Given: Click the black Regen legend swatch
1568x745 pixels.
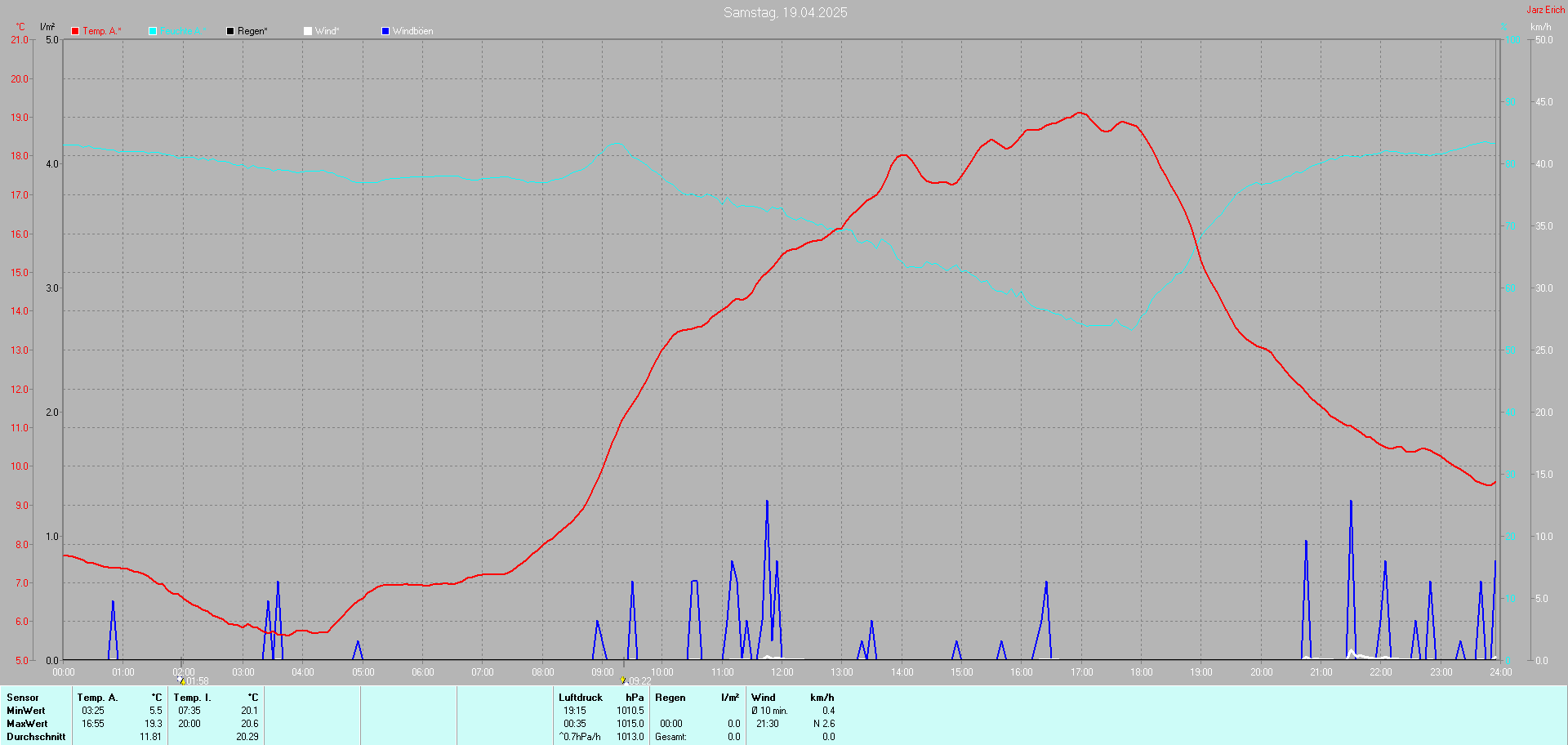Looking at the screenshot, I should click(230, 31).
